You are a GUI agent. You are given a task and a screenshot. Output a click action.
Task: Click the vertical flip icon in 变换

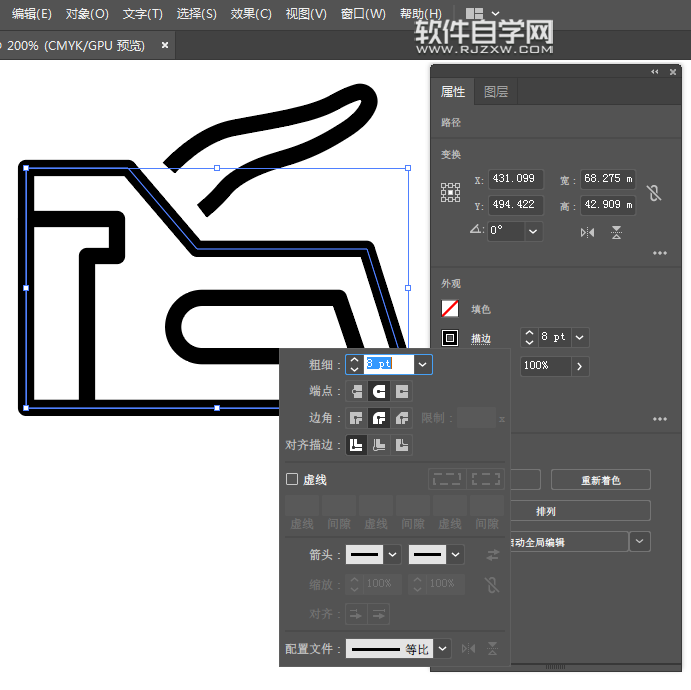(x=616, y=232)
